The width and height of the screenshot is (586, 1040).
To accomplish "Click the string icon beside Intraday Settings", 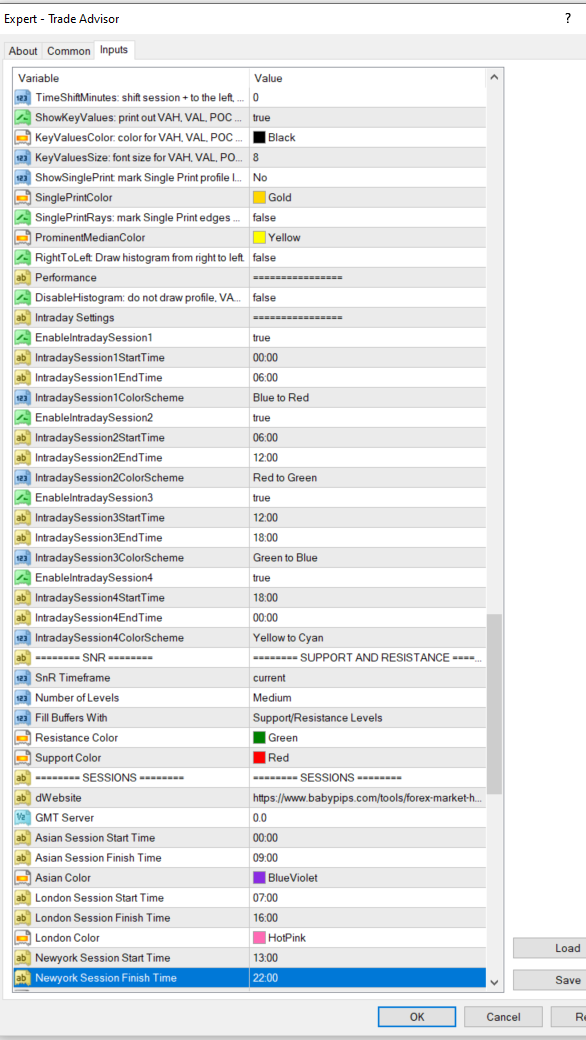I will pyautogui.click(x=22, y=317).
